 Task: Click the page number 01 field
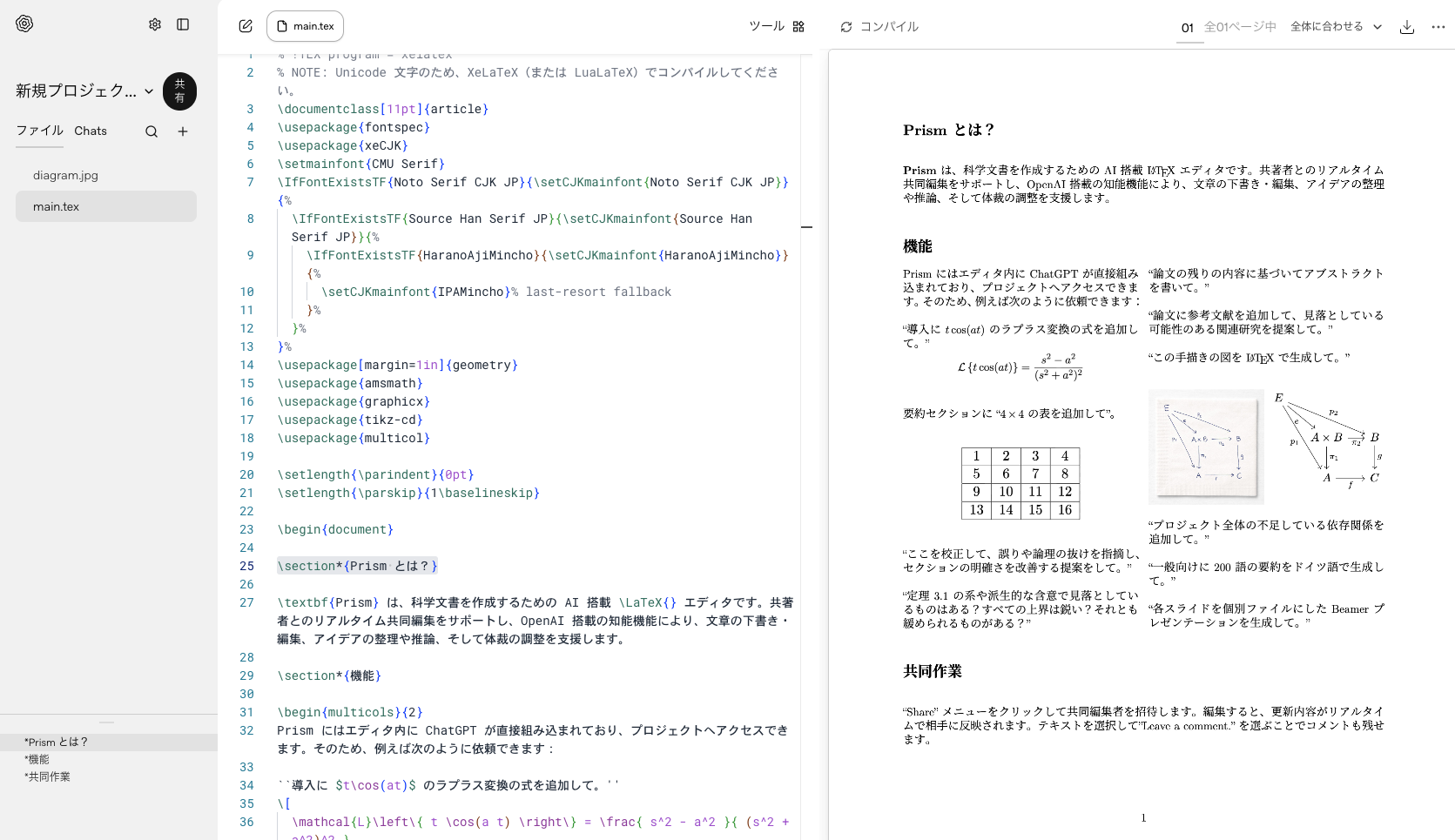(1188, 28)
